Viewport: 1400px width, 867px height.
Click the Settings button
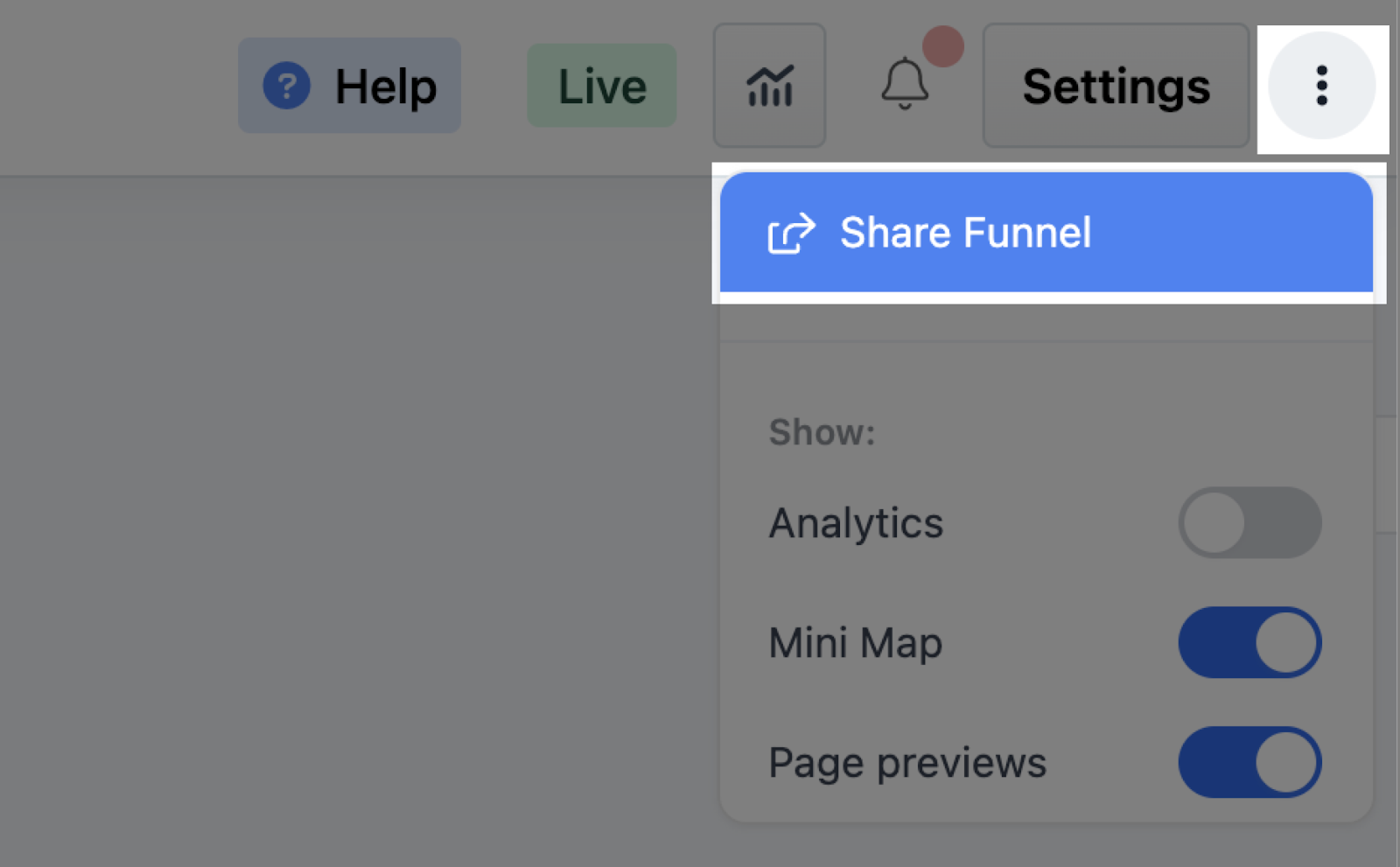point(1116,86)
